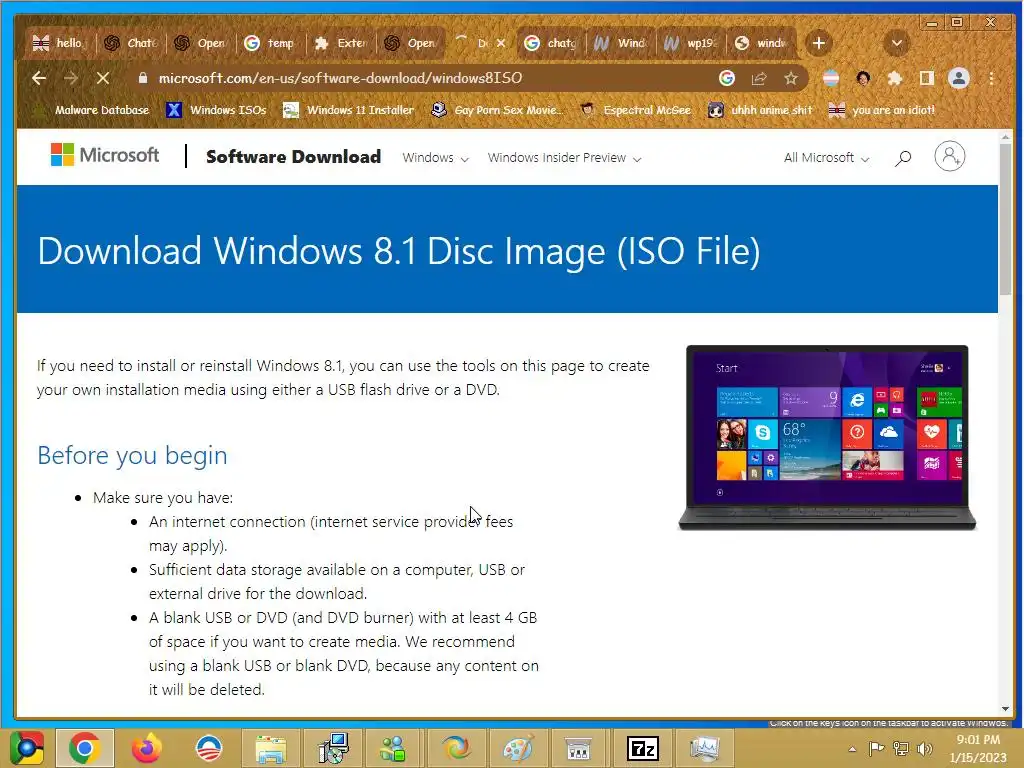Open File Explorer from the taskbar

270,748
